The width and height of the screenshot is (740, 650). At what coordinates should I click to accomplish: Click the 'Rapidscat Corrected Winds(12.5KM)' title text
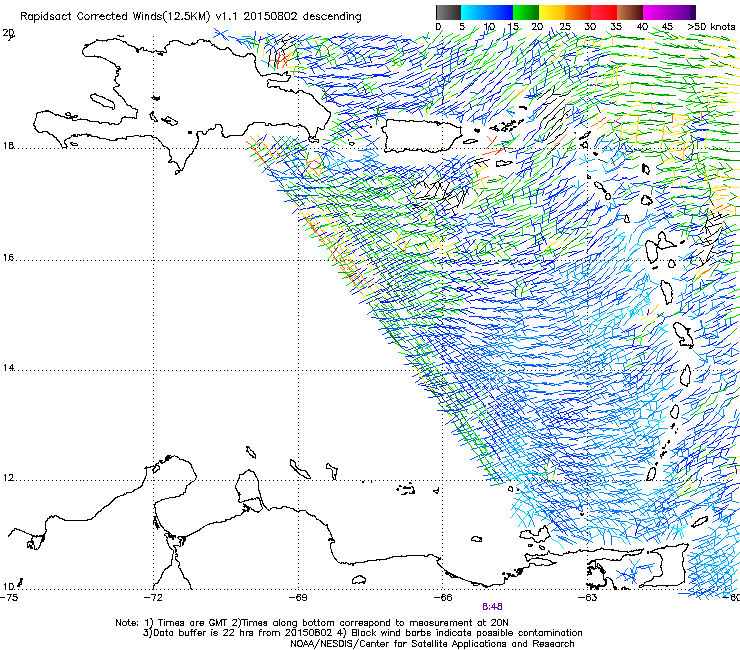click(115, 17)
